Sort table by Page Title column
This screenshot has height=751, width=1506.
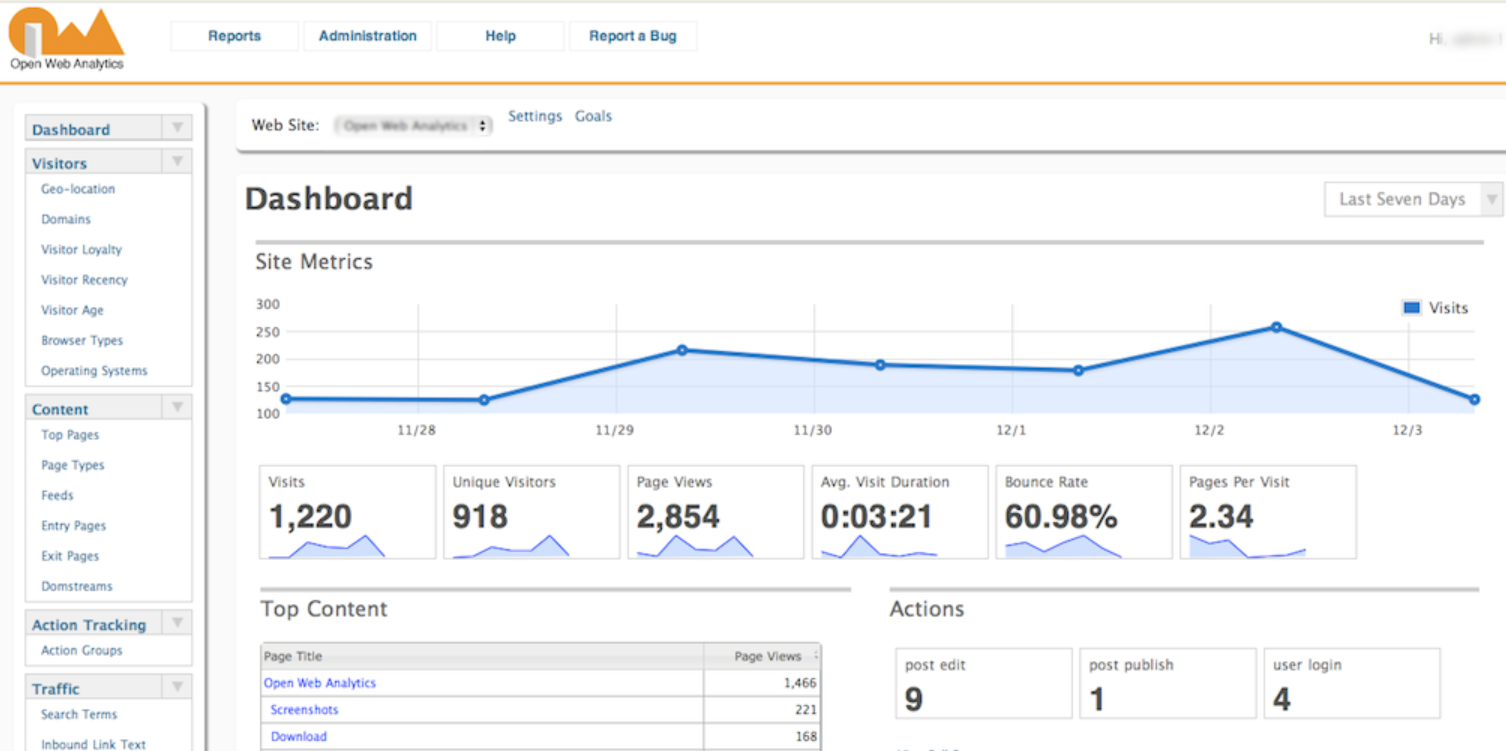482,656
